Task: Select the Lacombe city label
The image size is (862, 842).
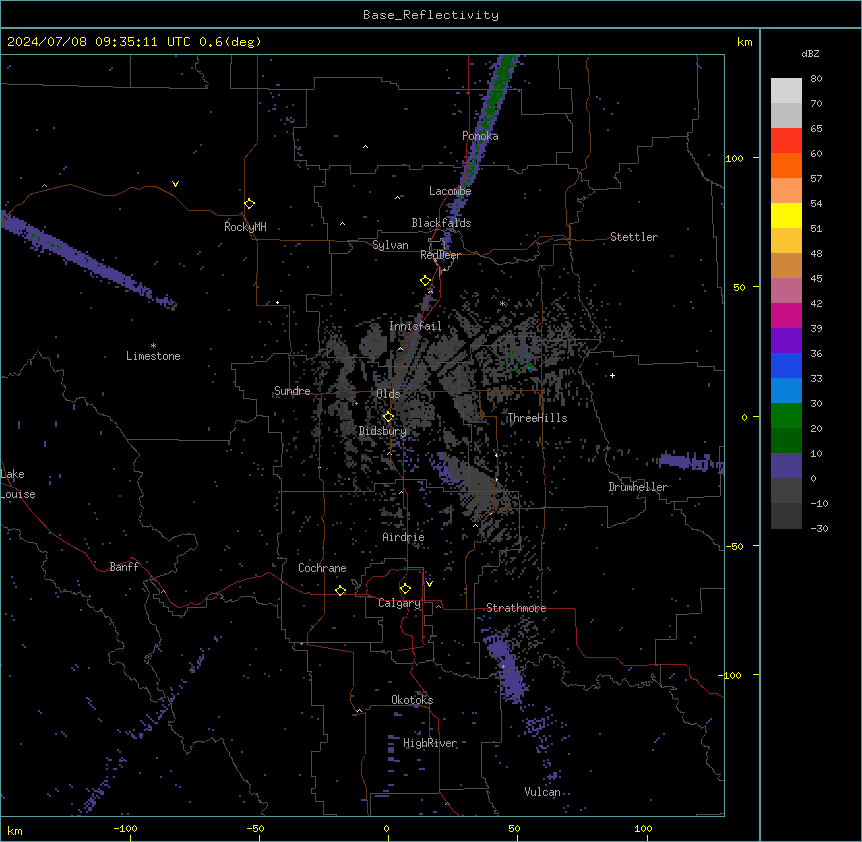Action: (450, 191)
